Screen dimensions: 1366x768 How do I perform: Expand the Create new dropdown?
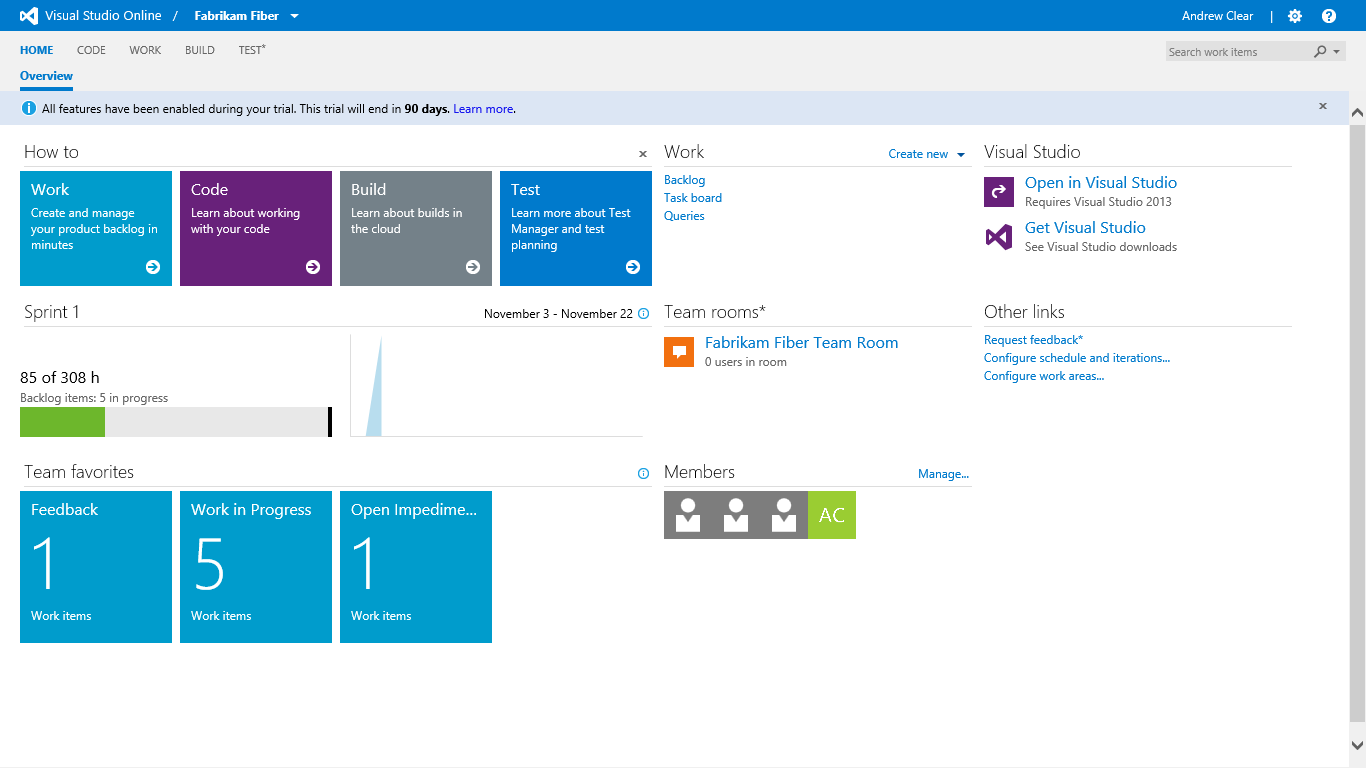point(961,155)
